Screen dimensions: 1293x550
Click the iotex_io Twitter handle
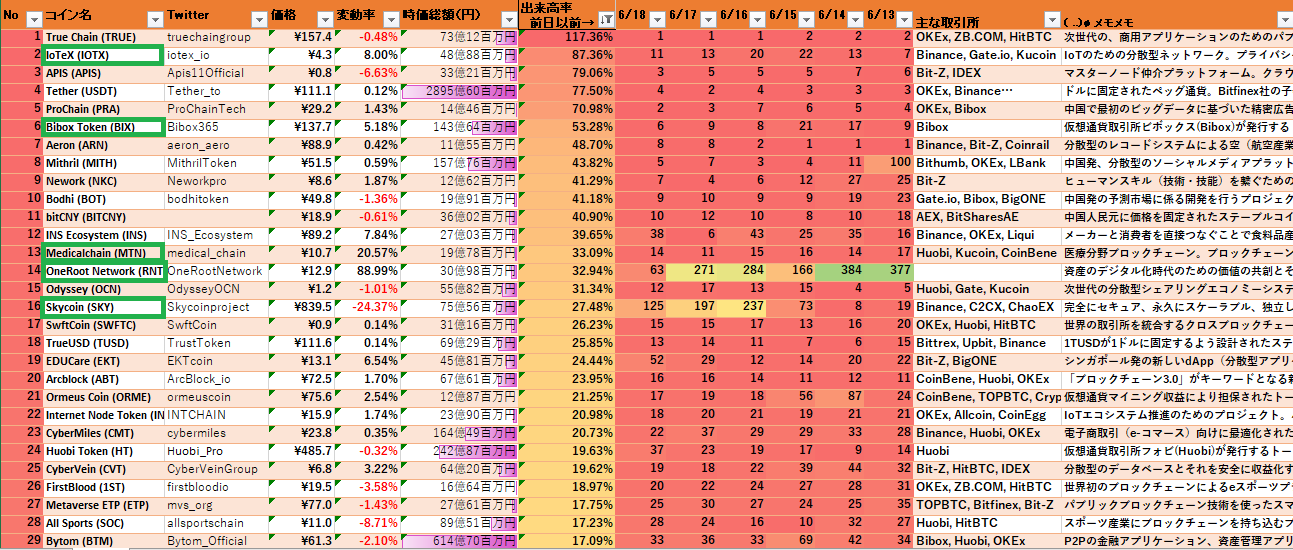point(188,55)
